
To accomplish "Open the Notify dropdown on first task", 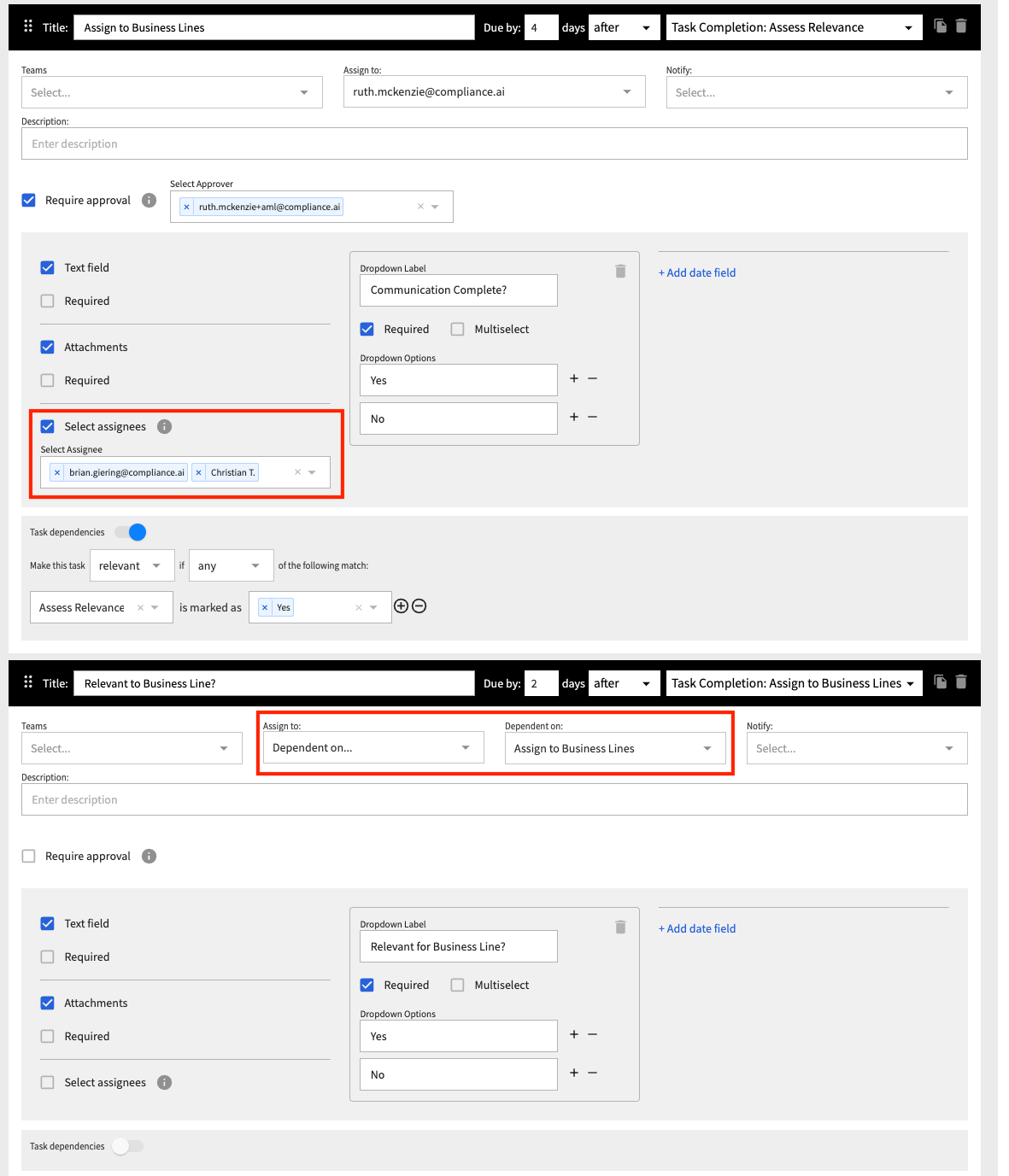I will [815, 91].
